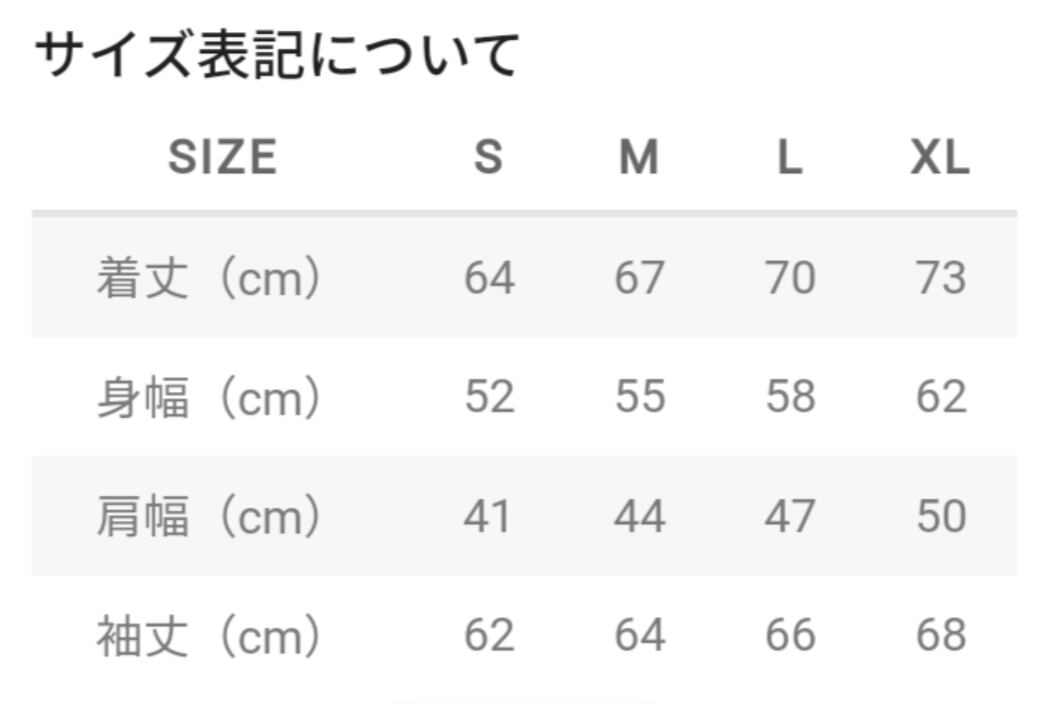
Task: Select the 着丈 value 70 for size L
Action: pyautogui.click(x=790, y=278)
